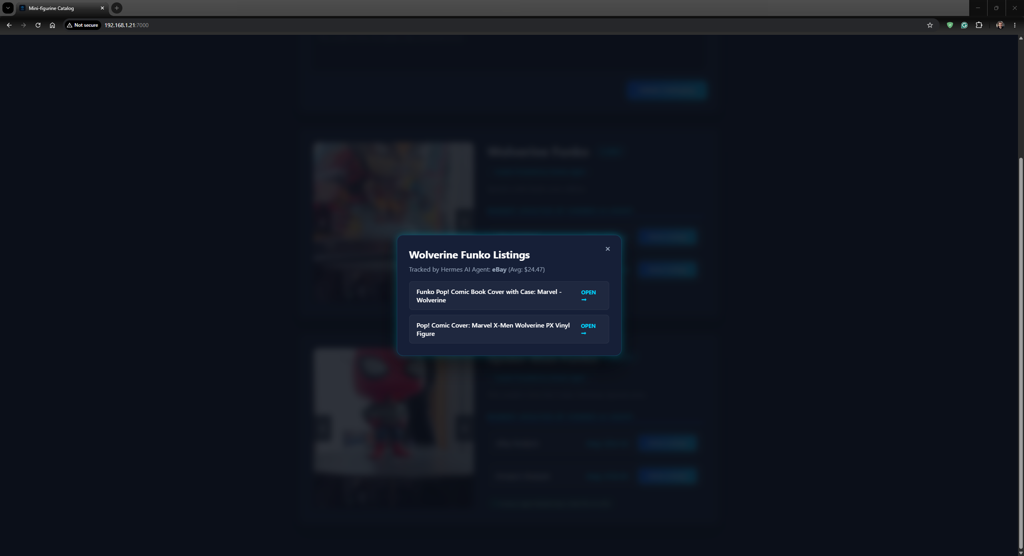The height and width of the screenshot is (556, 1024).
Task: Click the Wolverine Funko Listings heading
Action: (x=469, y=255)
